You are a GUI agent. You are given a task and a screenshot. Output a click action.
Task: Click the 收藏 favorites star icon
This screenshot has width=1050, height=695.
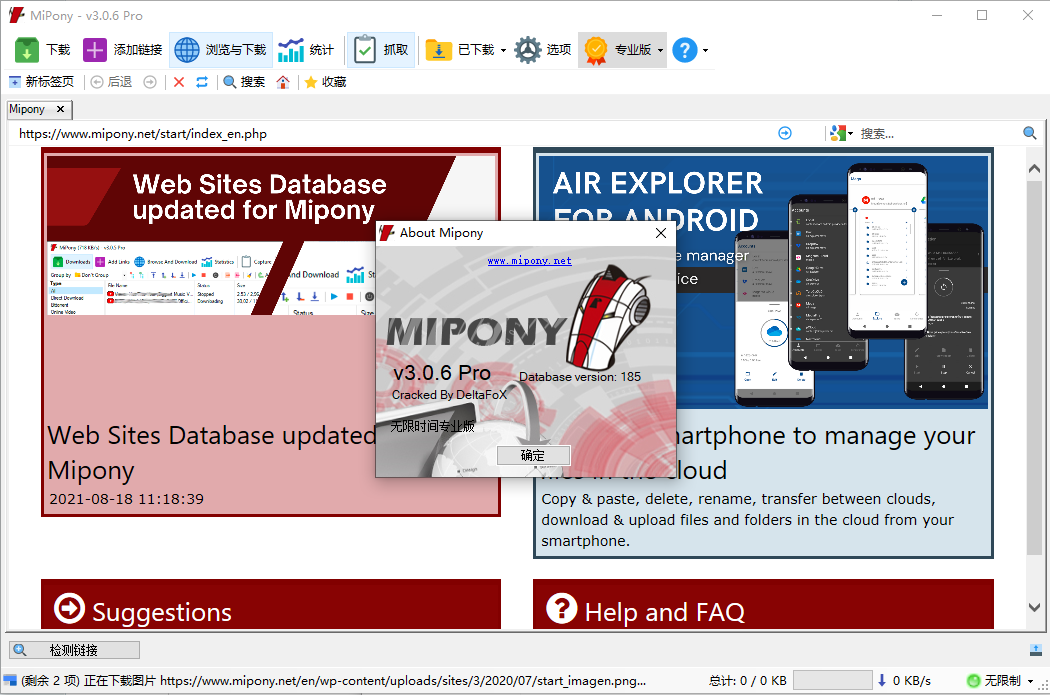311,82
